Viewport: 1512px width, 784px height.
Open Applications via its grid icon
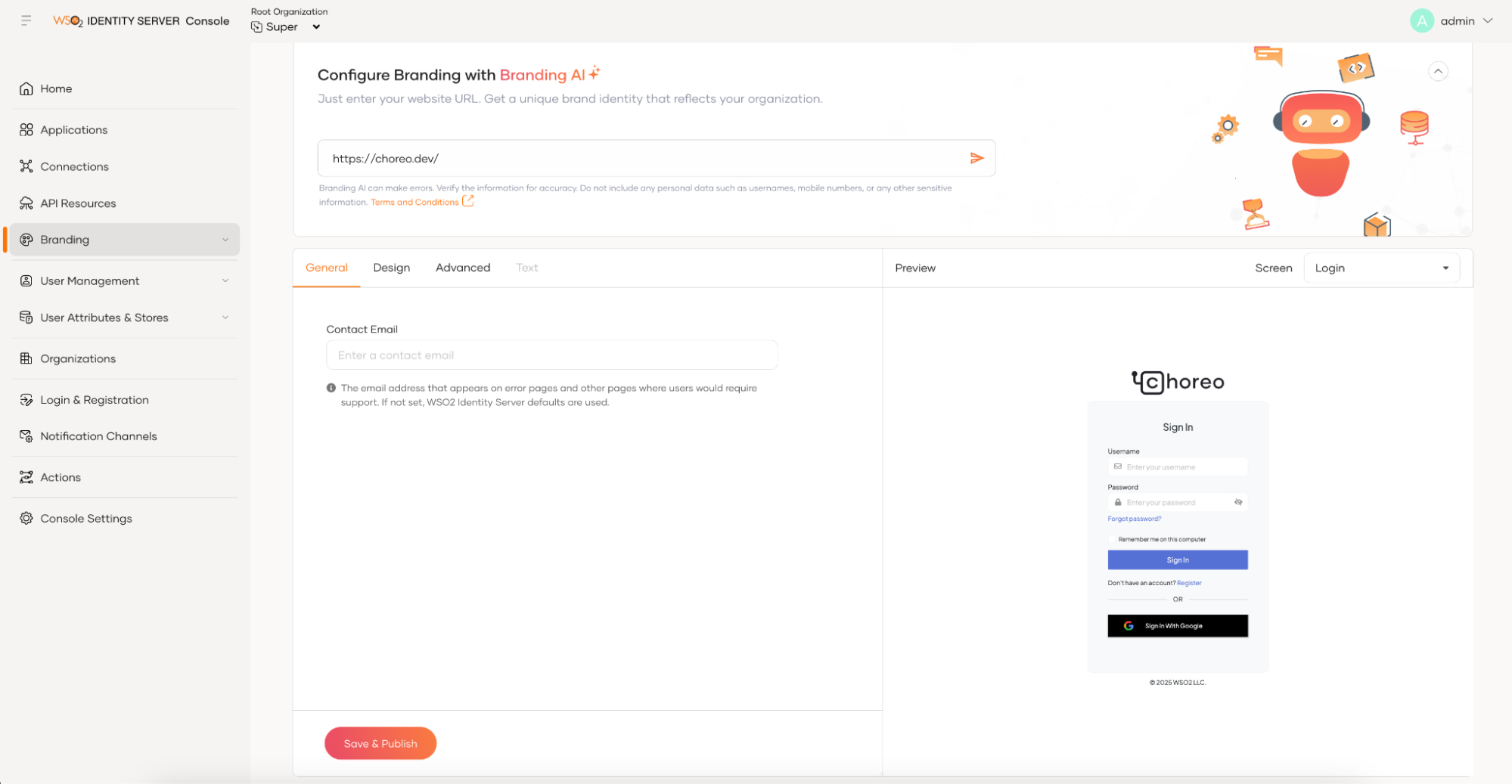[x=26, y=130]
